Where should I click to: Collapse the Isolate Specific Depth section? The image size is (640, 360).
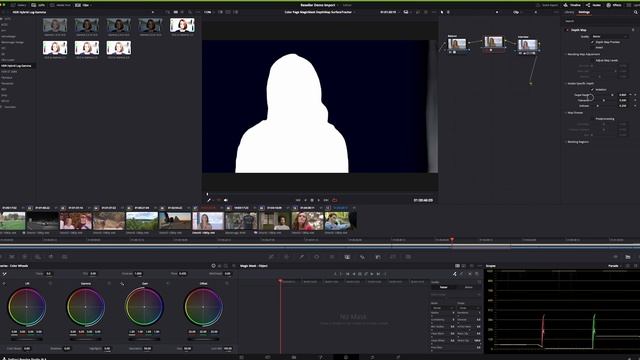tap(580, 83)
